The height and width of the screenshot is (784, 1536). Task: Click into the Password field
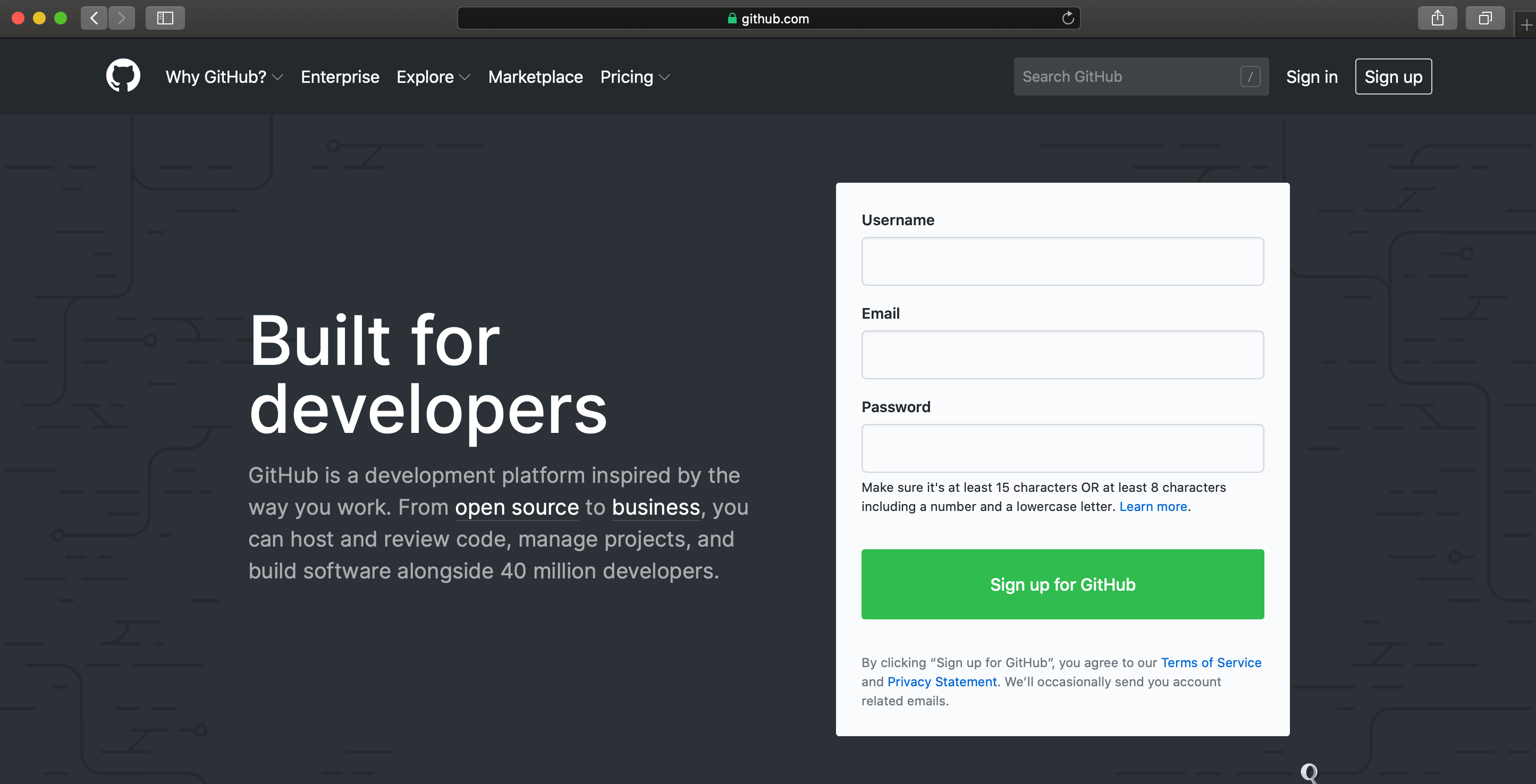pyautogui.click(x=1062, y=448)
